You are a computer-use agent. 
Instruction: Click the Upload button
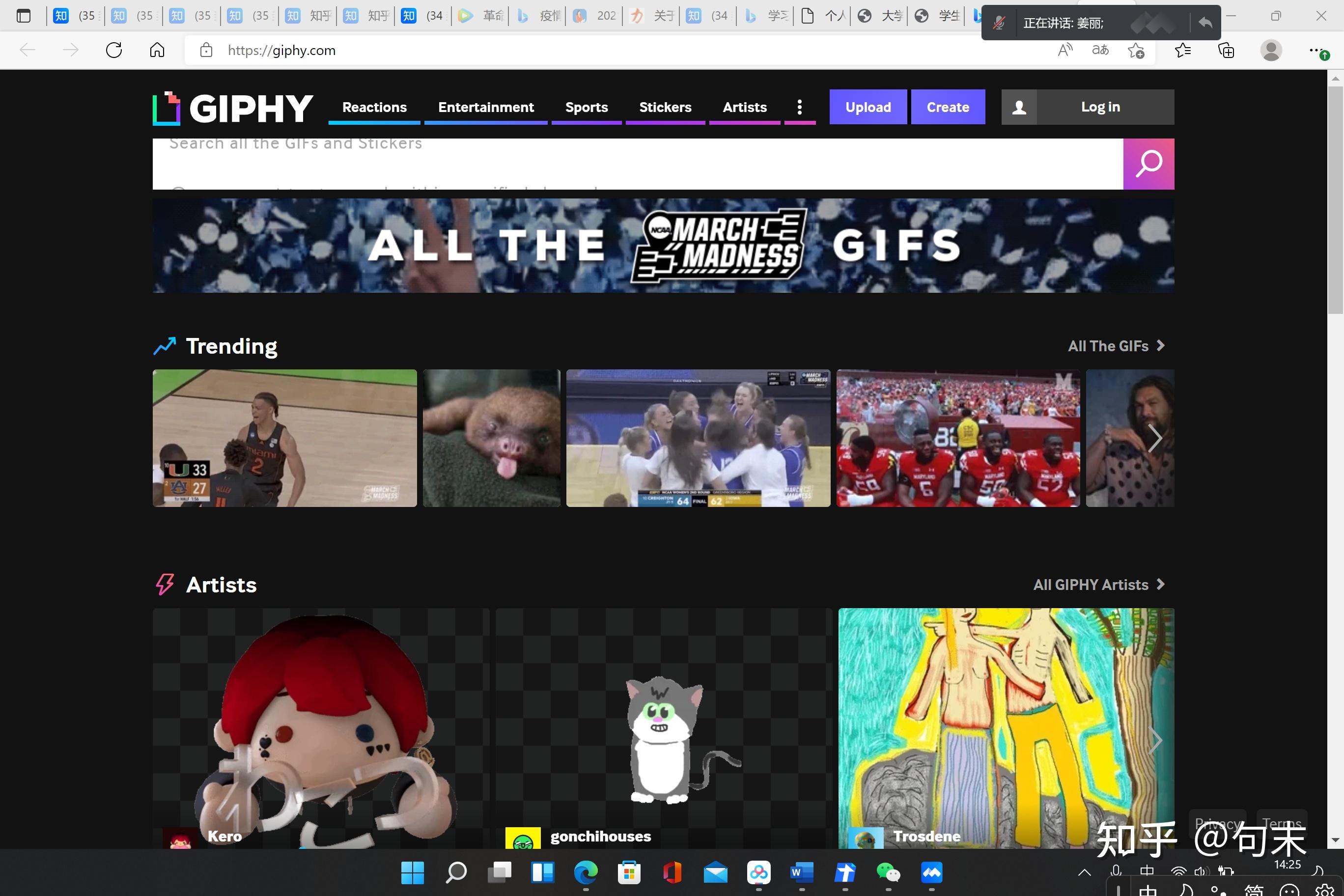point(868,107)
